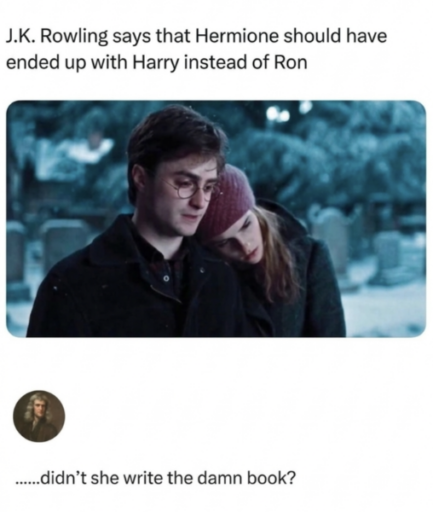The width and height of the screenshot is (433, 512).
Task: Click the "J.K. Rowling" name in headline
Action: point(56,37)
